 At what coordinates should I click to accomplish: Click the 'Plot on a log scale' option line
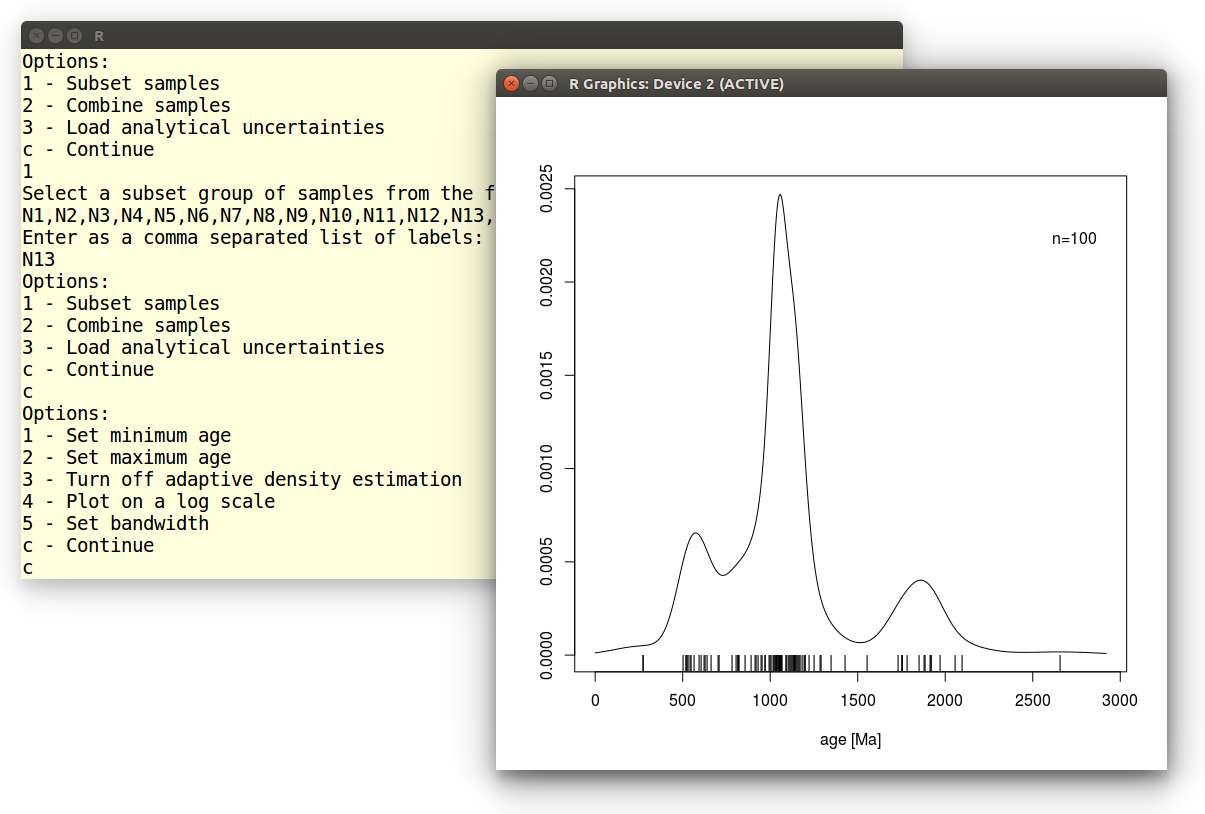[148, 501]
